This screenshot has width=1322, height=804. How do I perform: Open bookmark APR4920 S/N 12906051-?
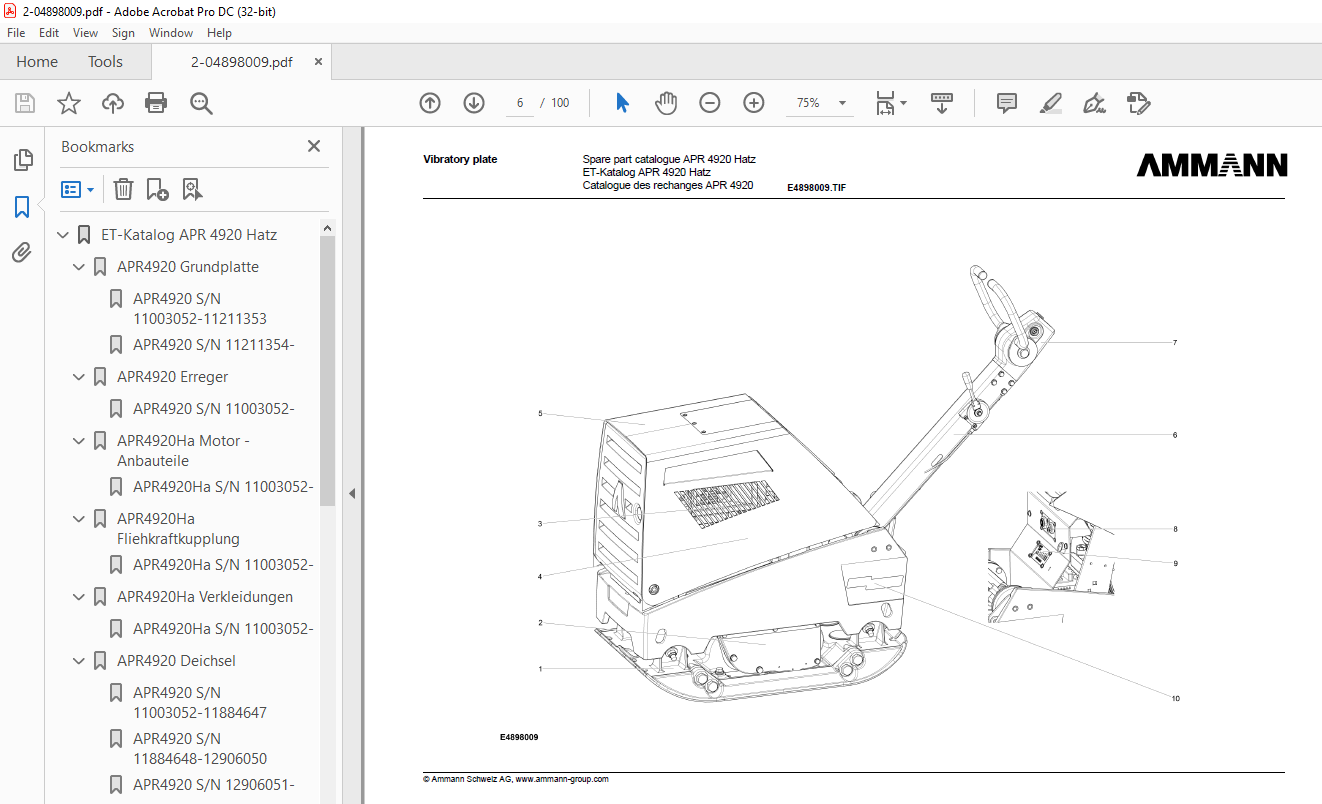[214, 785]
